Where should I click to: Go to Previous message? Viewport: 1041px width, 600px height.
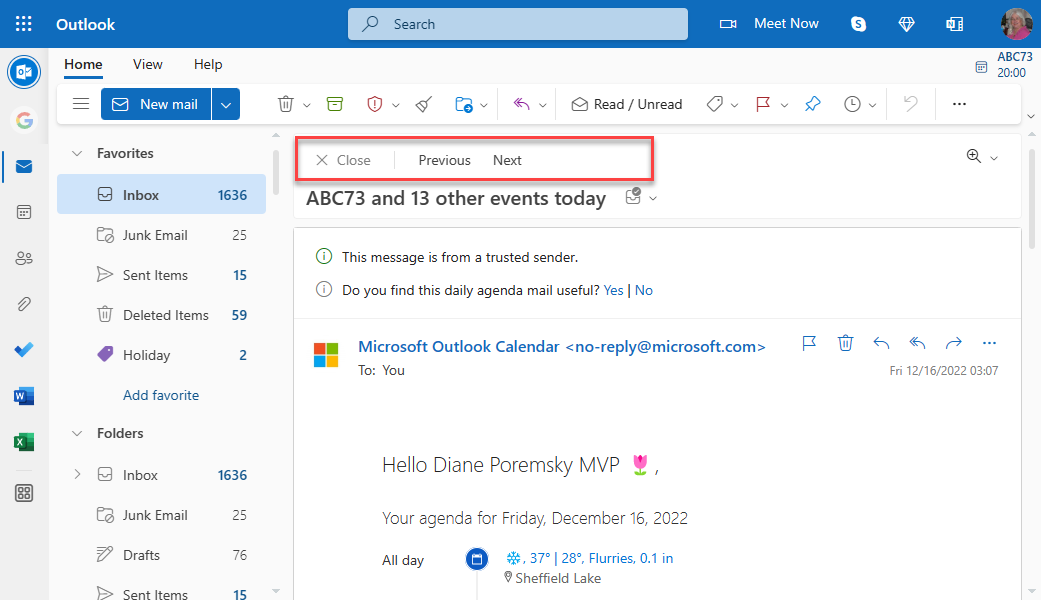pyautogui.click(x=444, y=160)
